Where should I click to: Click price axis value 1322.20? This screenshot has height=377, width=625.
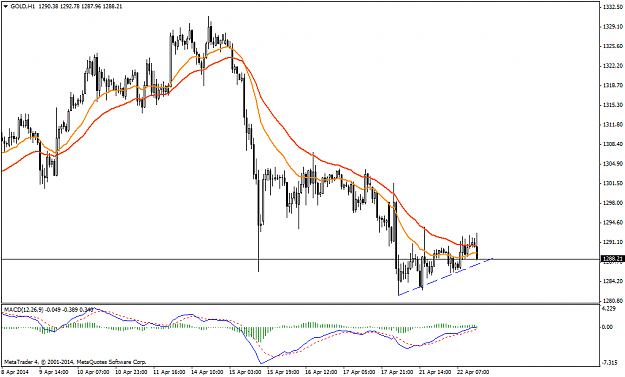click(613, 66)
